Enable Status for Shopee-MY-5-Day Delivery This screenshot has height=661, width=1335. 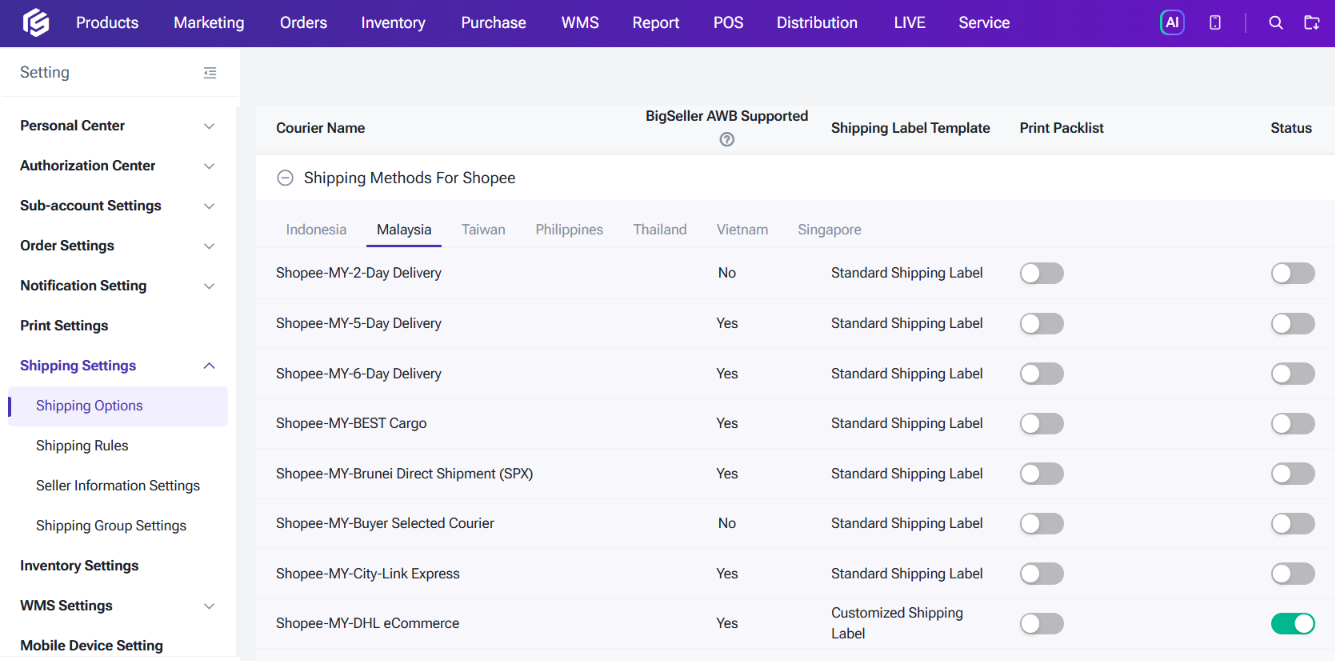click(x=1293, y=323)
